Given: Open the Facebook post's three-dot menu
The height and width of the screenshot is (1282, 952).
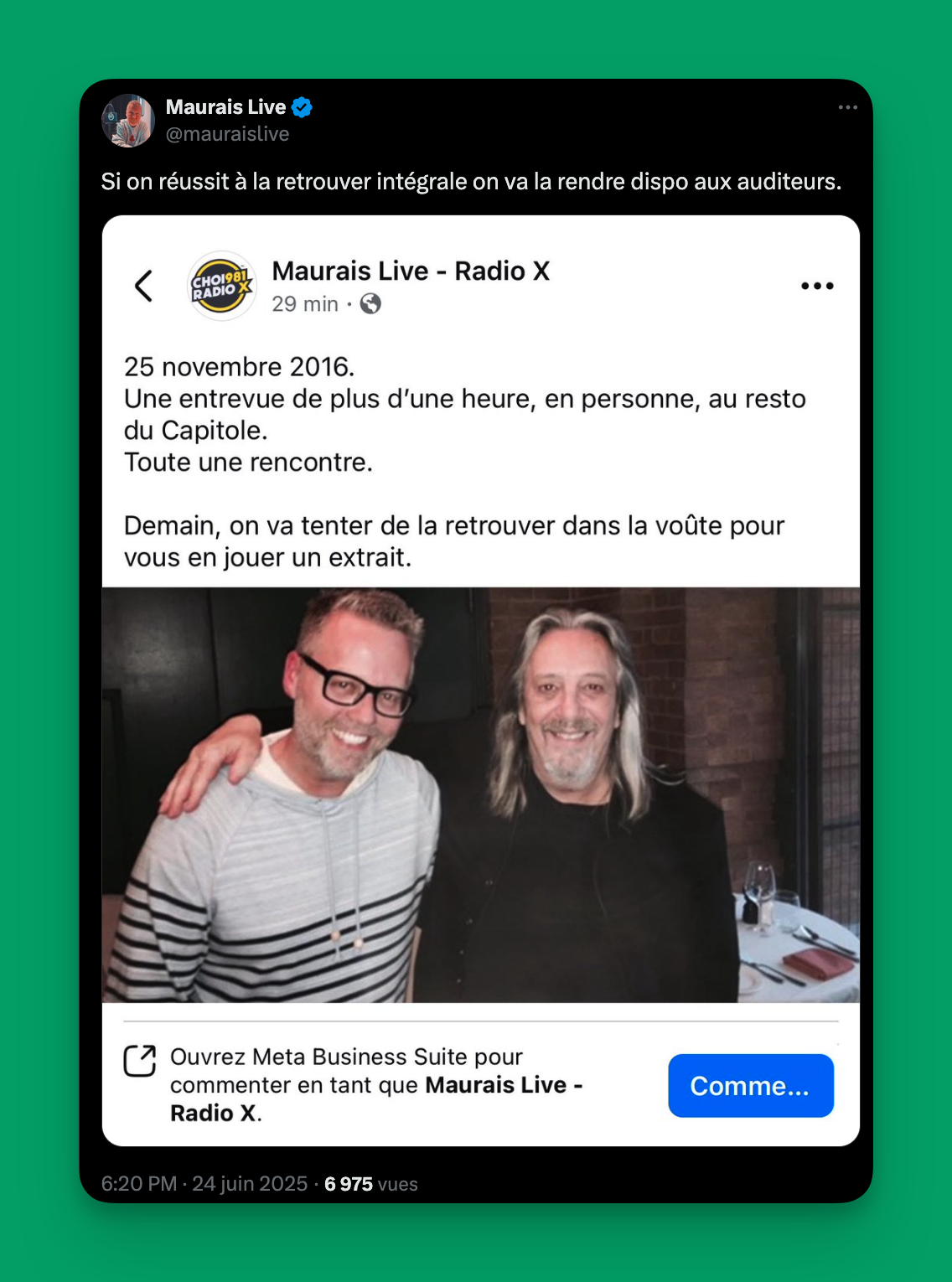Looking at the screenshot, I should [817, 286].
